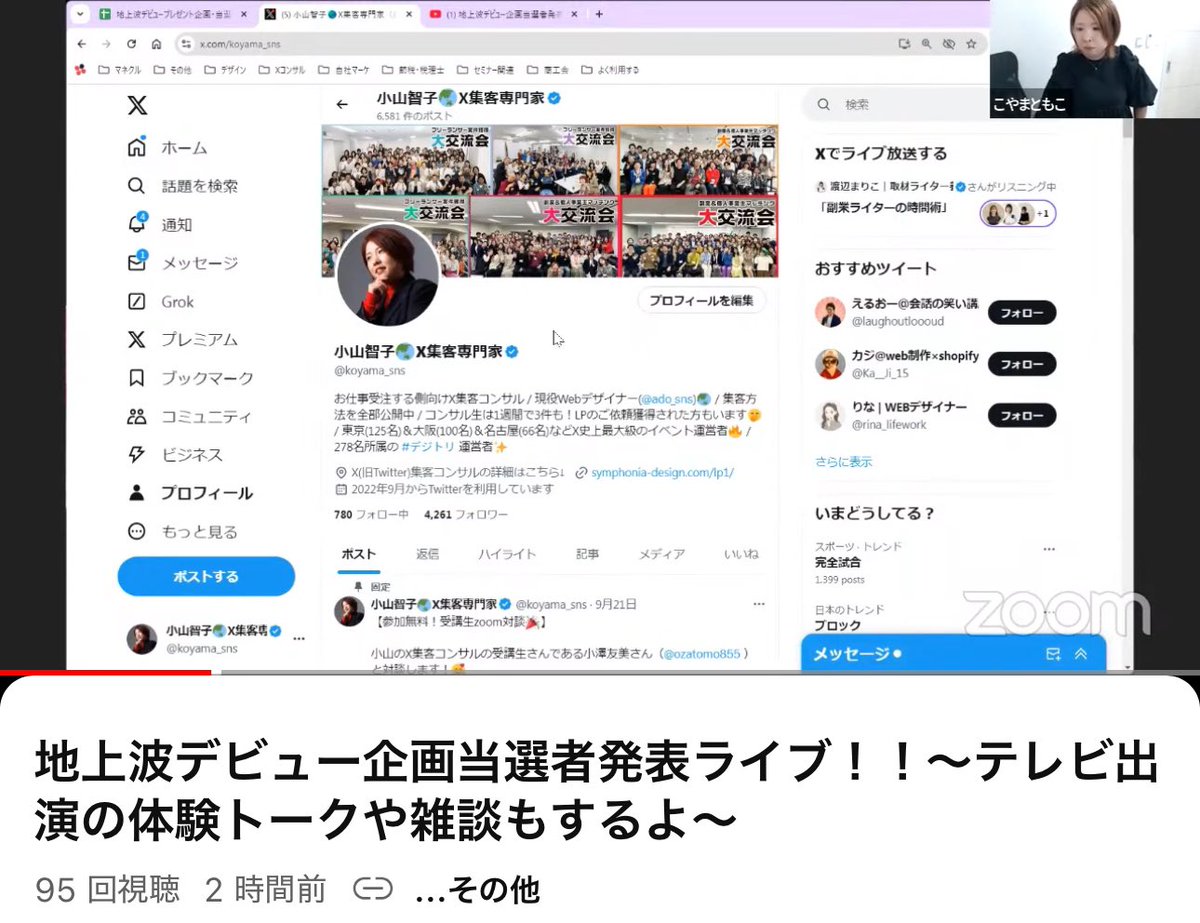Click プロフィールを編集 button
1200x923 pixels.
[702, 300]
